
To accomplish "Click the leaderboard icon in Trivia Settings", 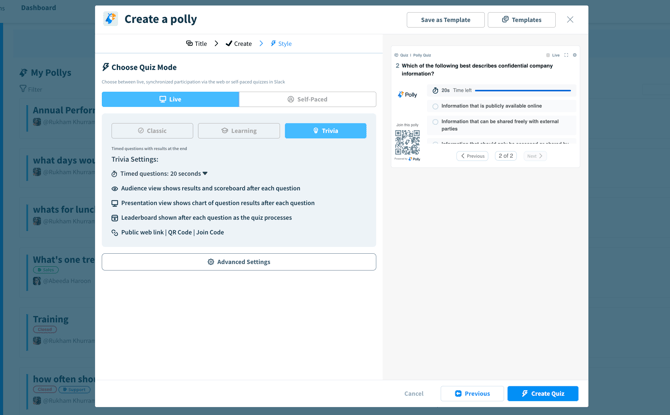I will pos(115,218).
